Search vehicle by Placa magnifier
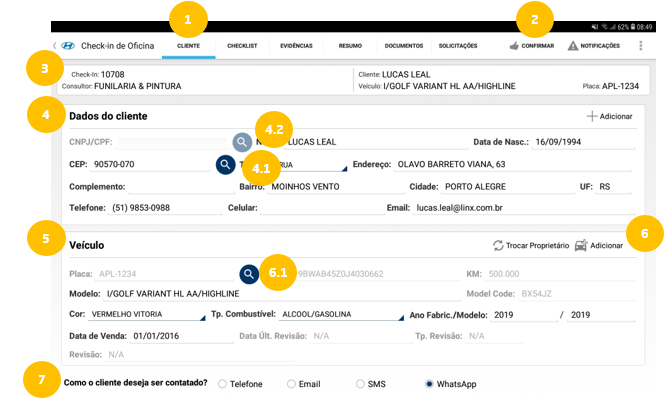Image resolution: width=667 pixels, height=402 pixels. (249, 274)
